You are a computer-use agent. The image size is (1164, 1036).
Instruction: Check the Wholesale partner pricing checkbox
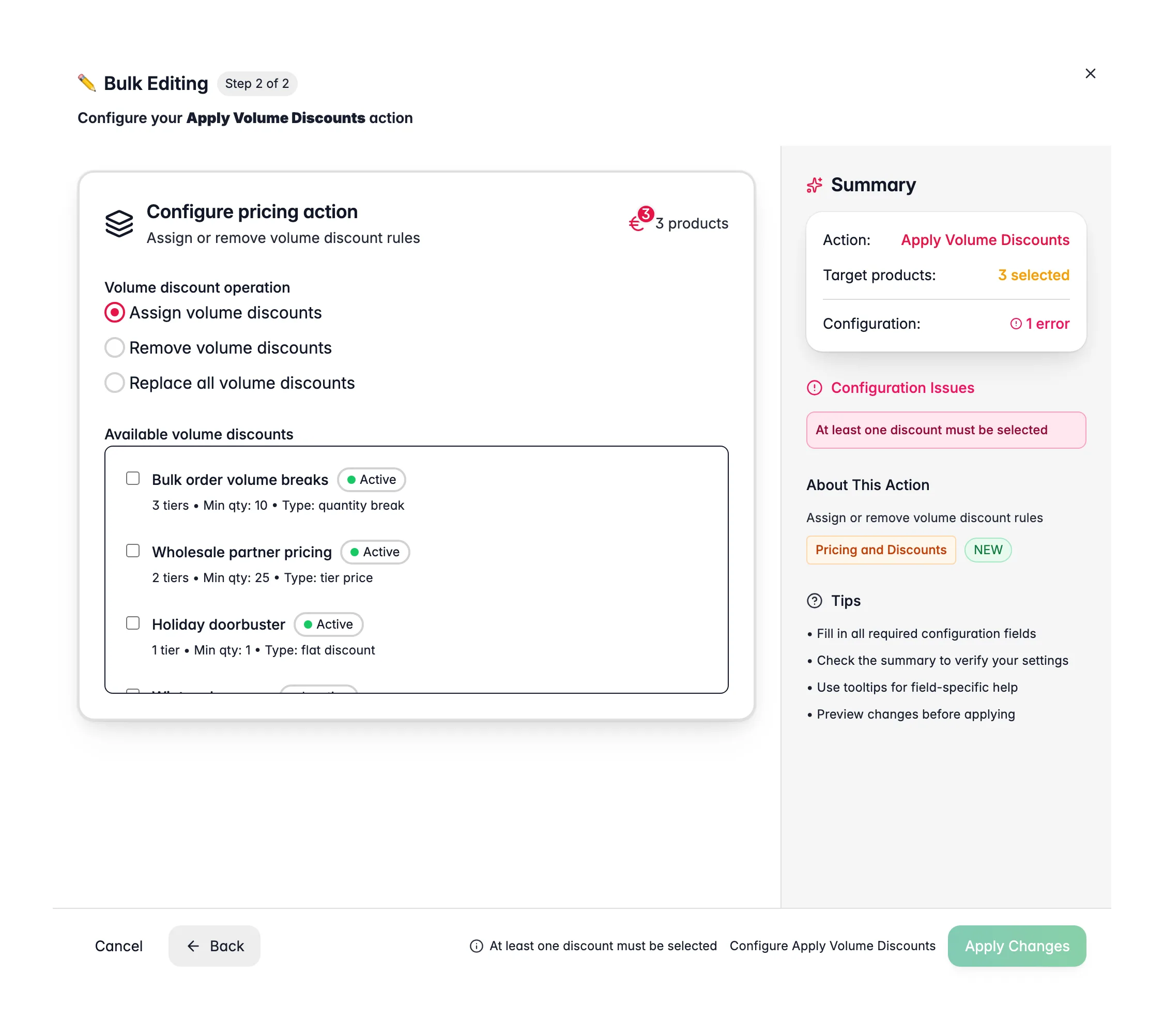pyautogui.click(x=133, y=551)
